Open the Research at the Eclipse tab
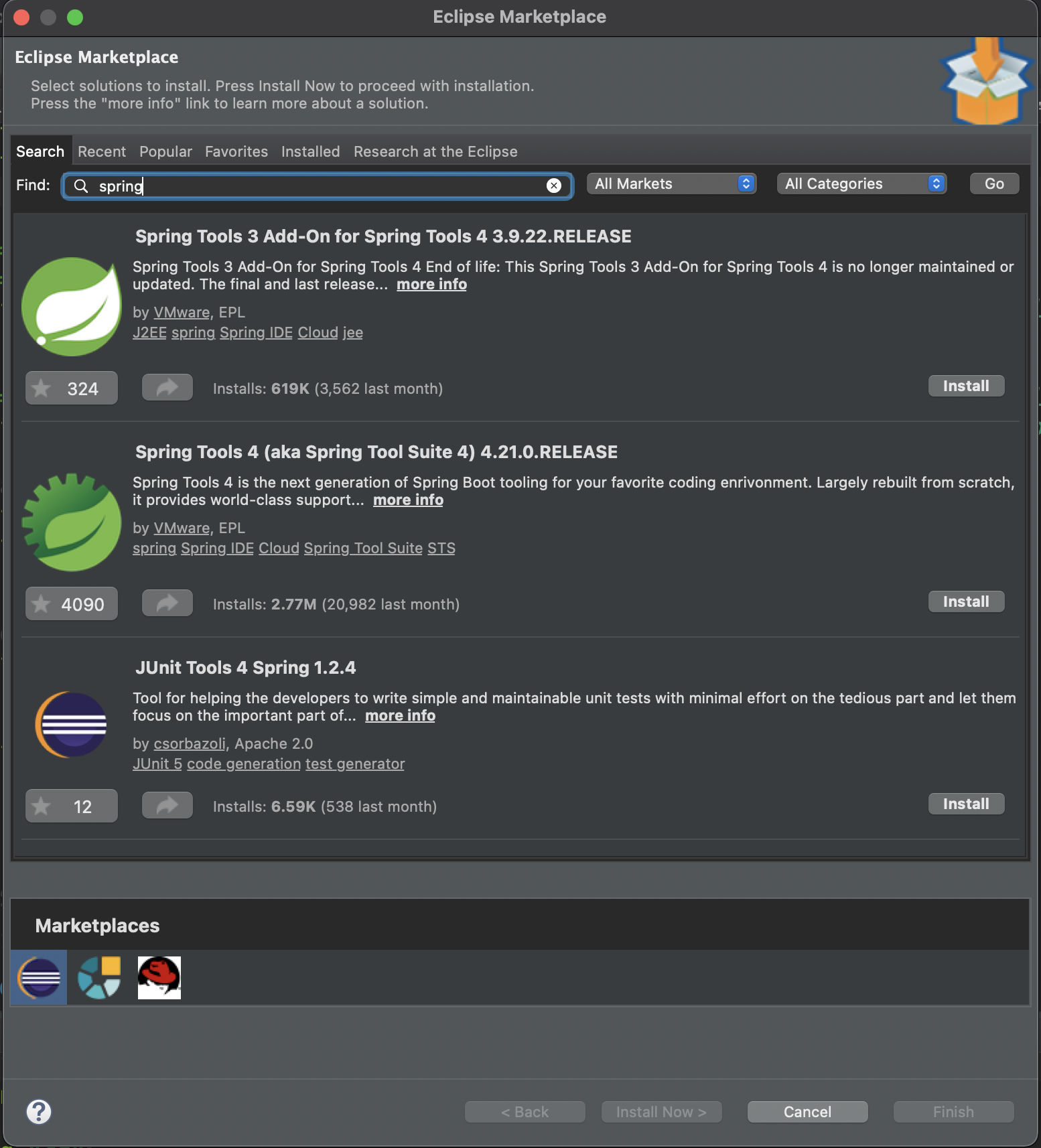The image size is (1041, 1148). coord(435,151)
